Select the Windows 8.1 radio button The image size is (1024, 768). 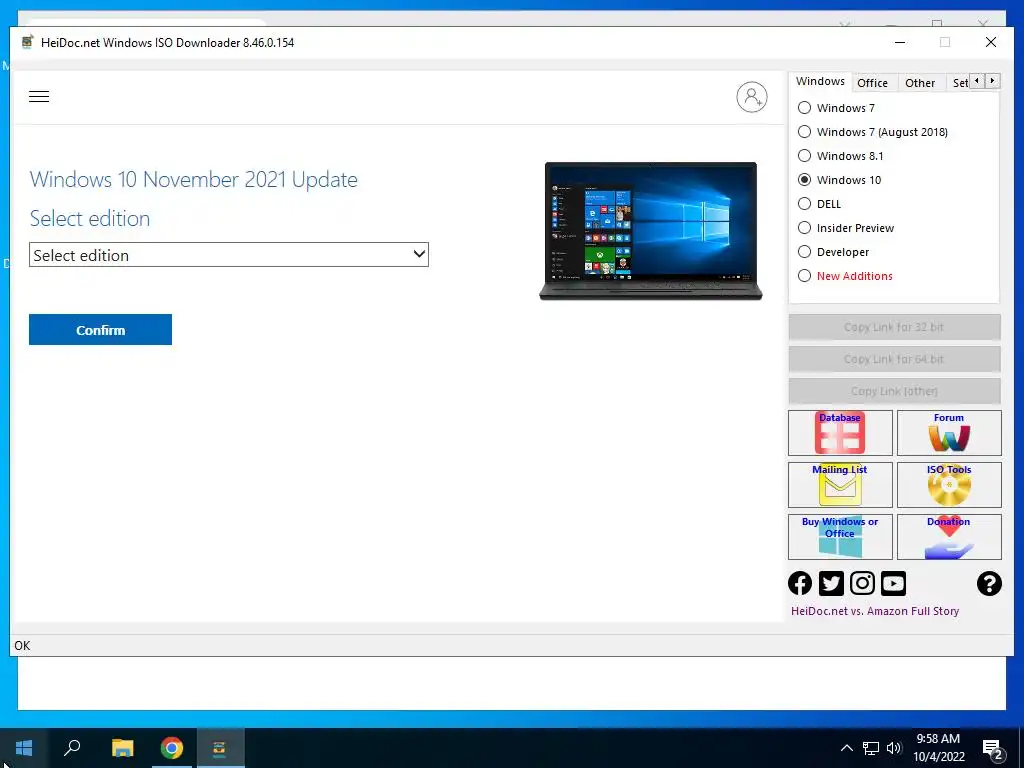click(805, 156)
